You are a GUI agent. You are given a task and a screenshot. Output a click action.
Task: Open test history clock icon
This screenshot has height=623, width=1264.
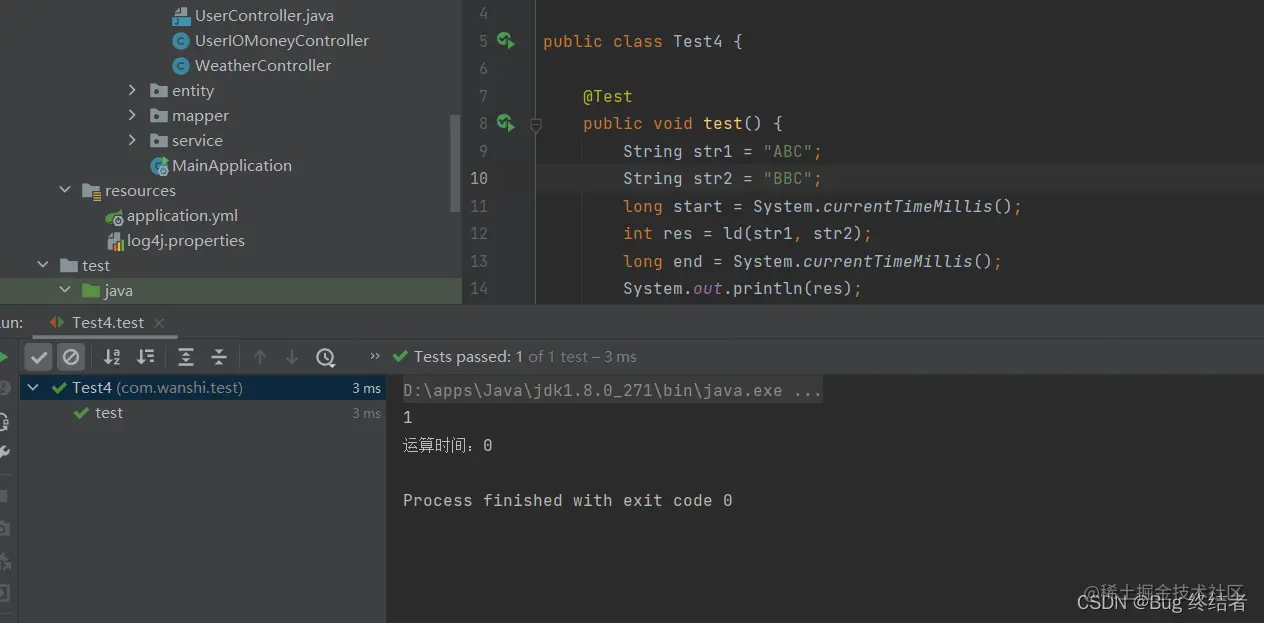(x=325, y=357)
